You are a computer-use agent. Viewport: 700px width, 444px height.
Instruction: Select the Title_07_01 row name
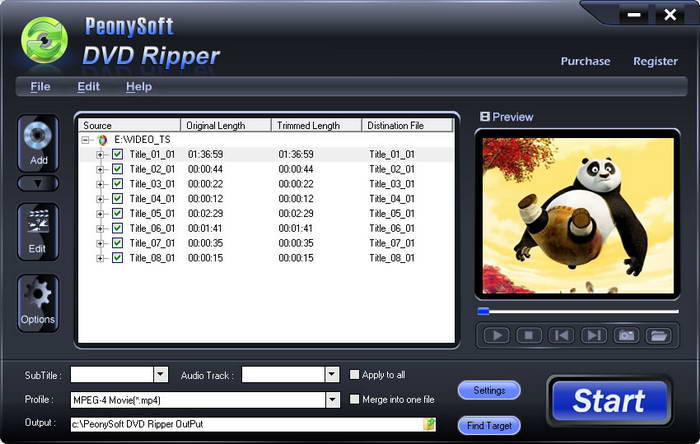click(x=152, y=243)
